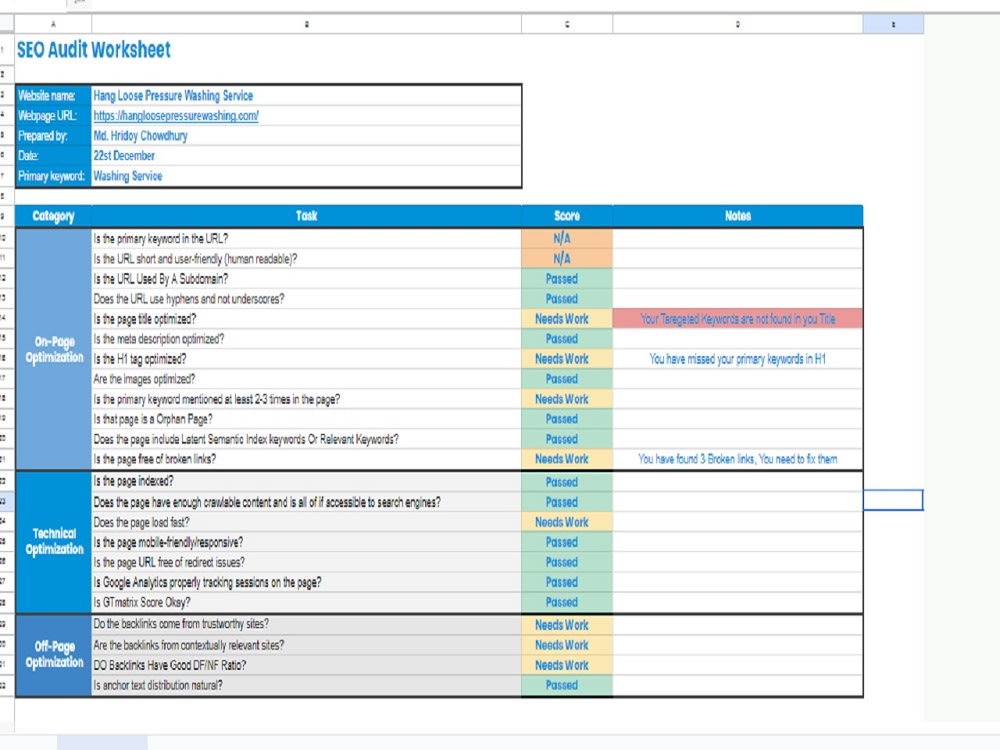Select the highlighted column E header

[x=893, y=24]
